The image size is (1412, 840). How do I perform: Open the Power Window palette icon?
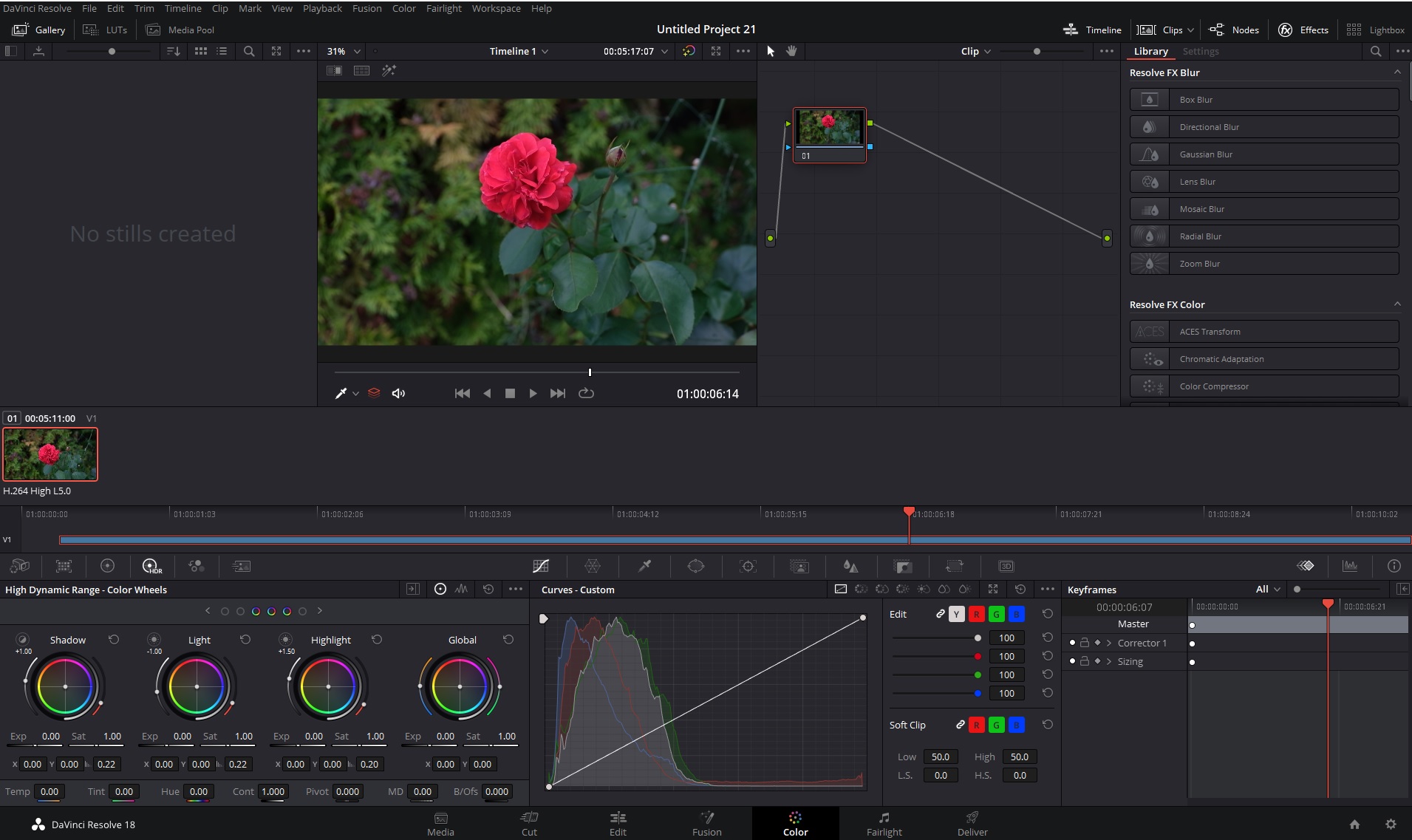pos(695,566)
